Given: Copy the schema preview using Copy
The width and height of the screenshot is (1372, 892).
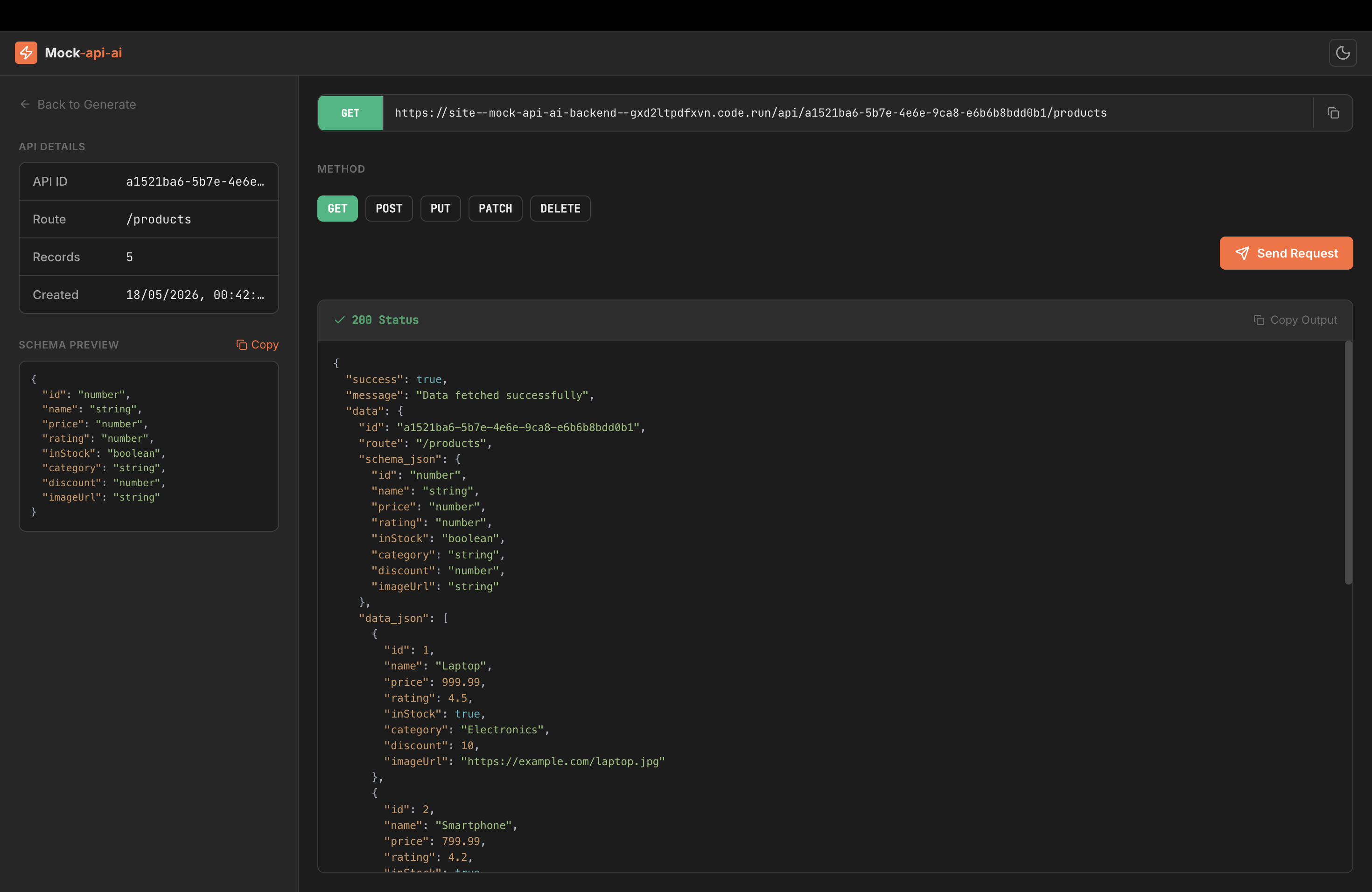Looking at the screenshot, I should (257, 345).
